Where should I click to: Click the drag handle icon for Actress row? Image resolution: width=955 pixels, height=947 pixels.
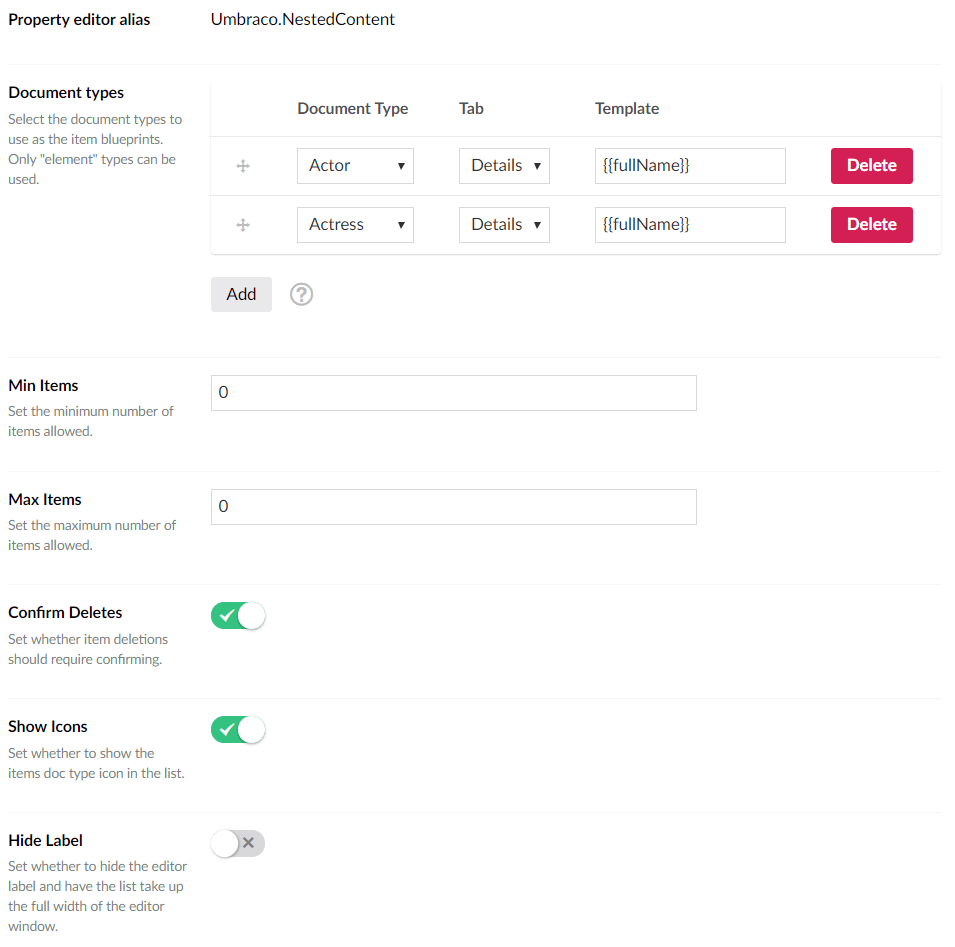click(x=243, y=225)
